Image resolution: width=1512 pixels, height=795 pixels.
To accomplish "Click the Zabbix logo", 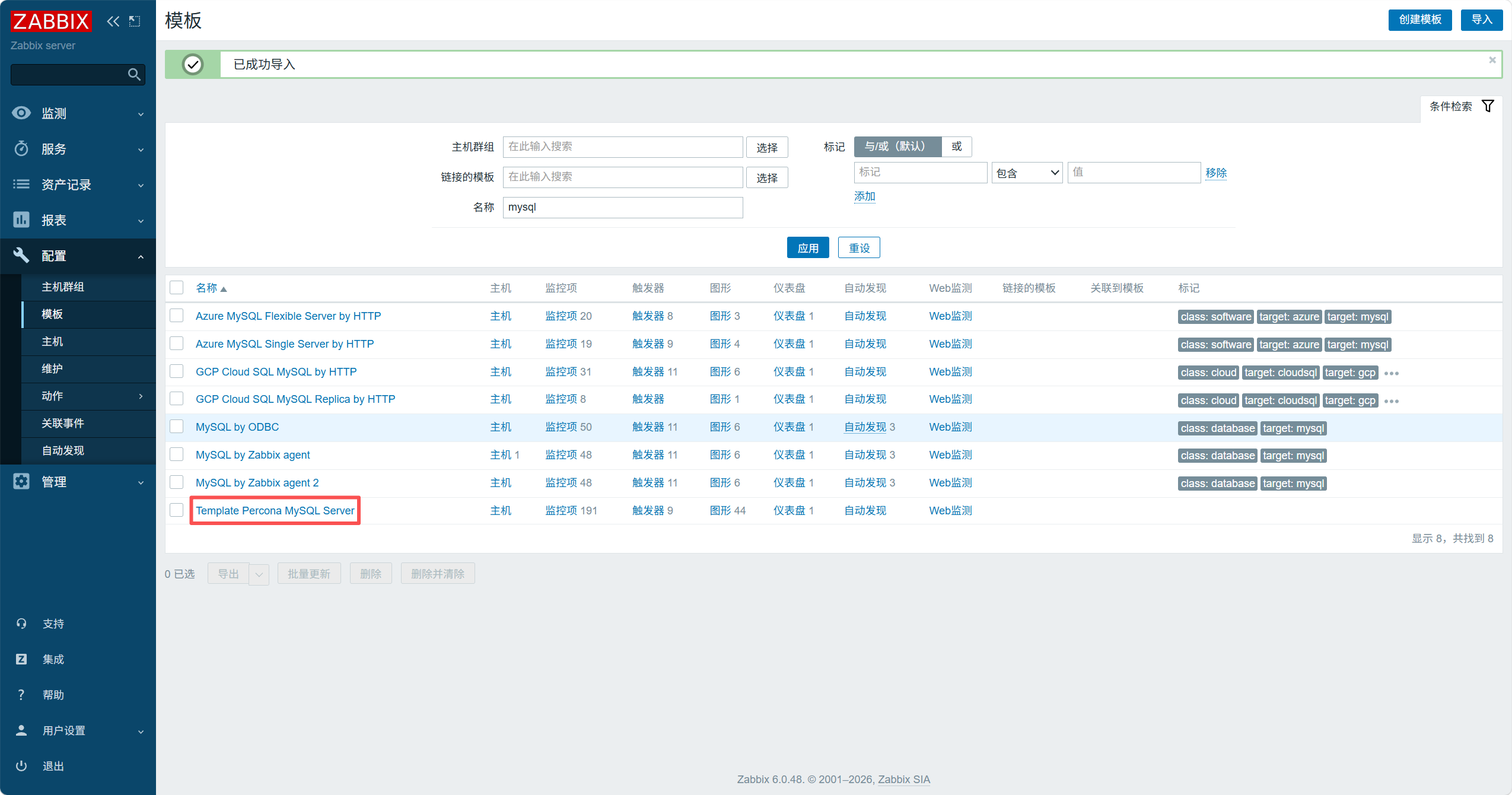I will pyautogui.click(x=51, y=21).
